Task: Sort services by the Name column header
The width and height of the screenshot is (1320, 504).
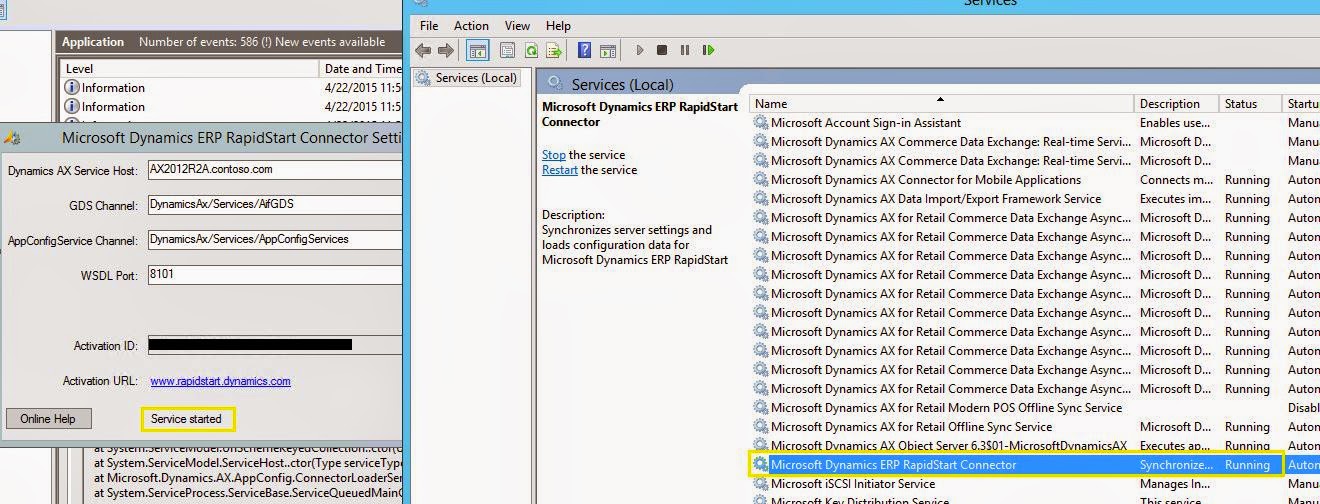Action: tap(941, 104)
